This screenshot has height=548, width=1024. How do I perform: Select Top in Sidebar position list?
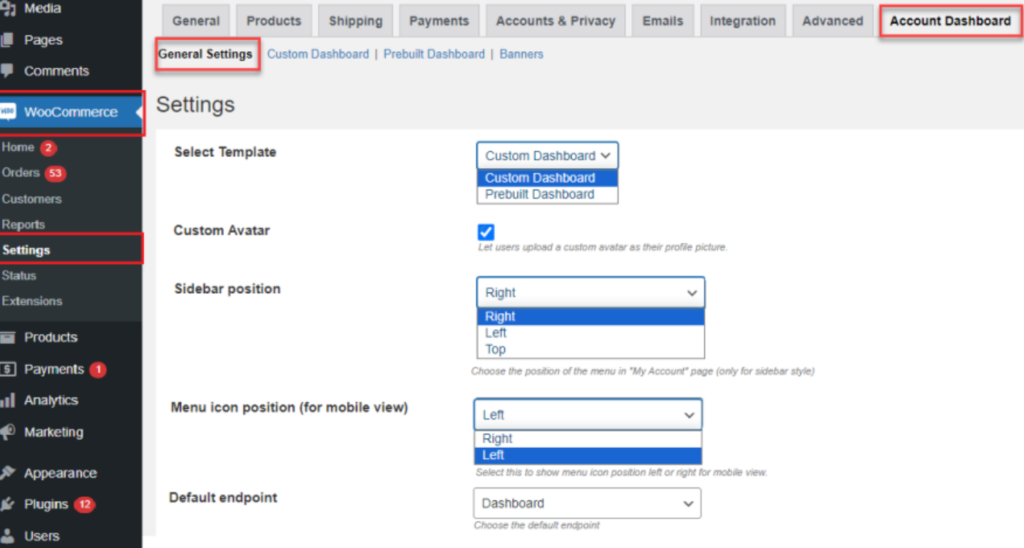click(496, 350)
